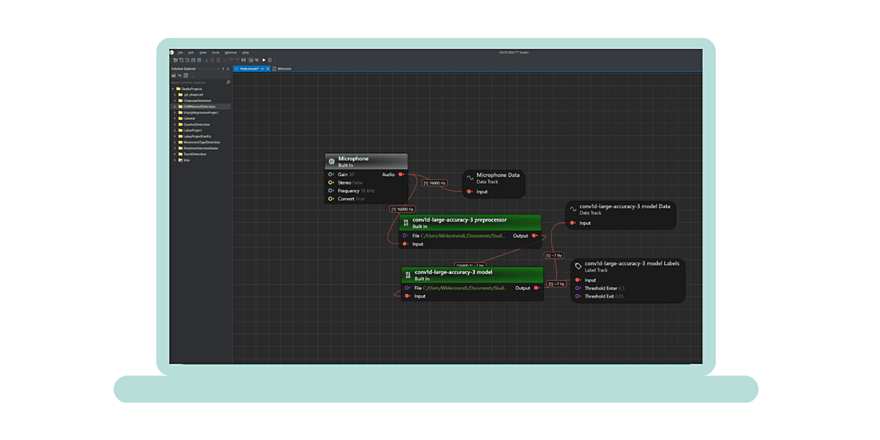The image size is (880, 440).
Task: Click the Microphone Audio output port
Action: click(x=401, y=175)
